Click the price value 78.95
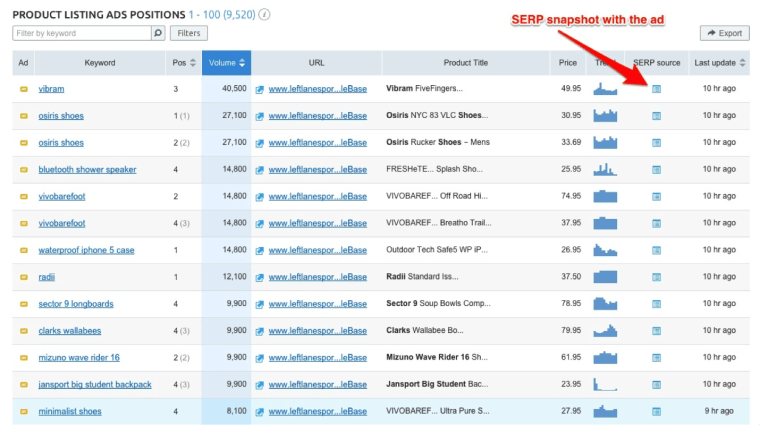The image size is (760, 425). [571, 303]
